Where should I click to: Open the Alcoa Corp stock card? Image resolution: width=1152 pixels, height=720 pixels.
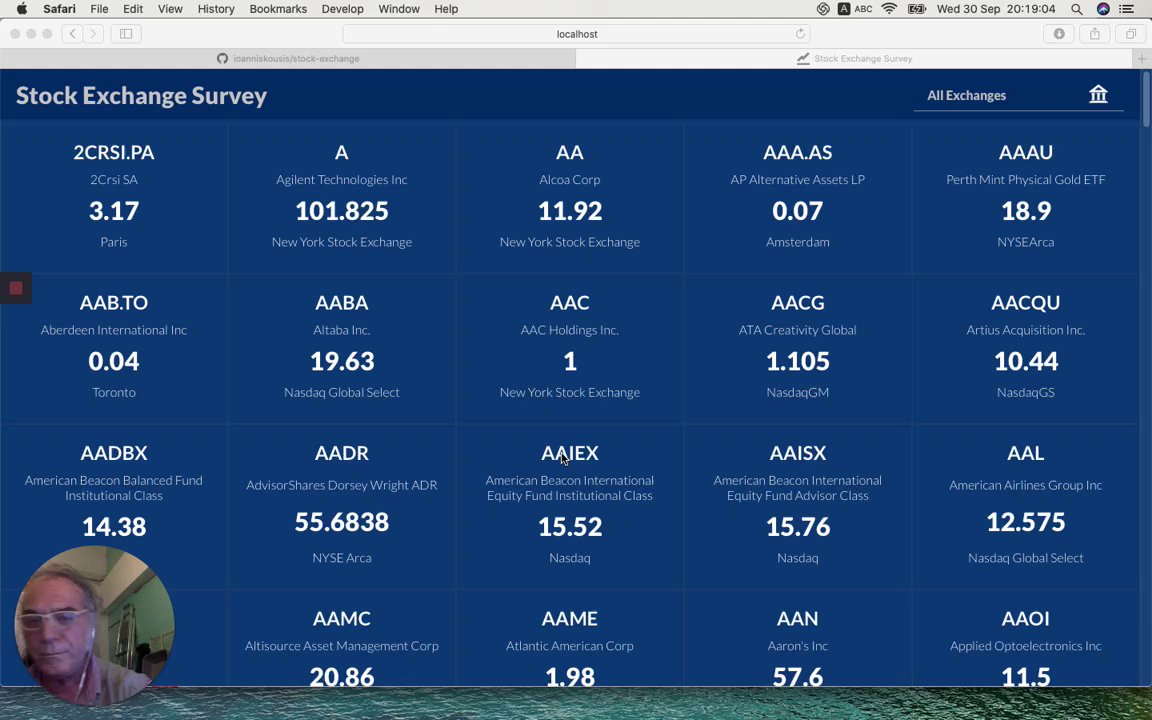[569, 198]
